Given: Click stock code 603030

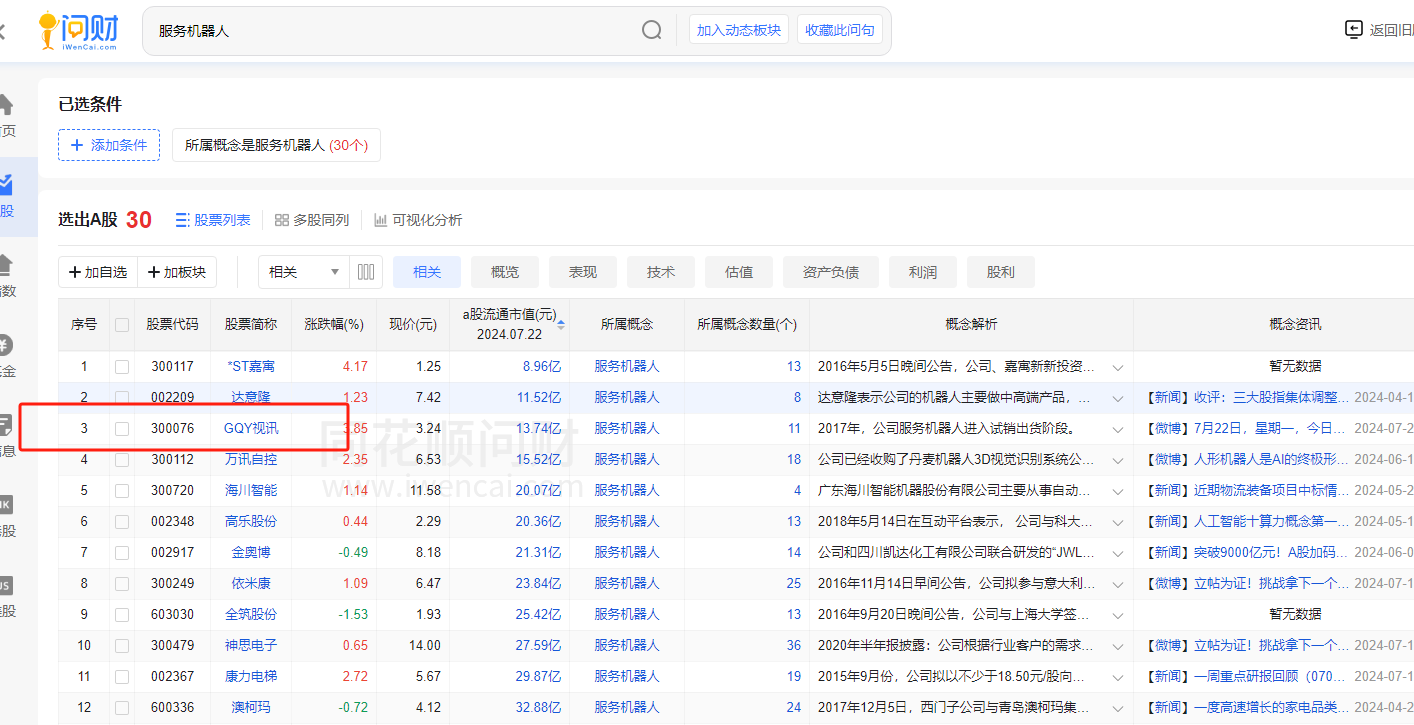Looking at the screenshot, I should pos(173,615).
